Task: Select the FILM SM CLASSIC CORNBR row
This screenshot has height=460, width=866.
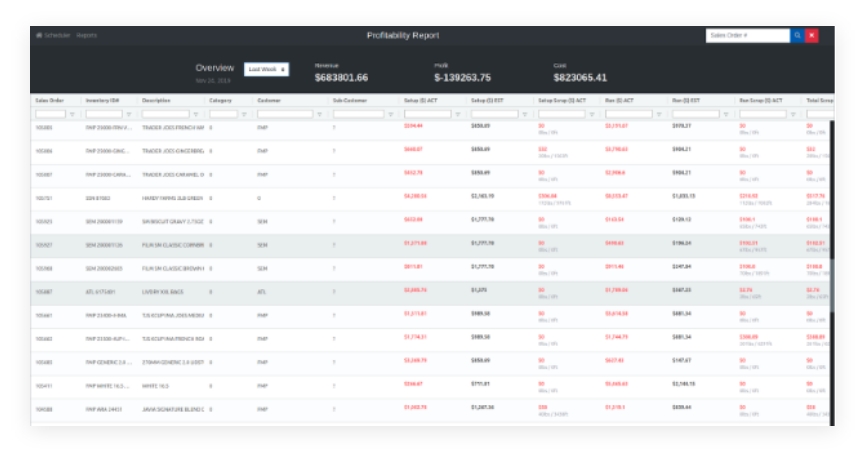Action: pos(430,246)
